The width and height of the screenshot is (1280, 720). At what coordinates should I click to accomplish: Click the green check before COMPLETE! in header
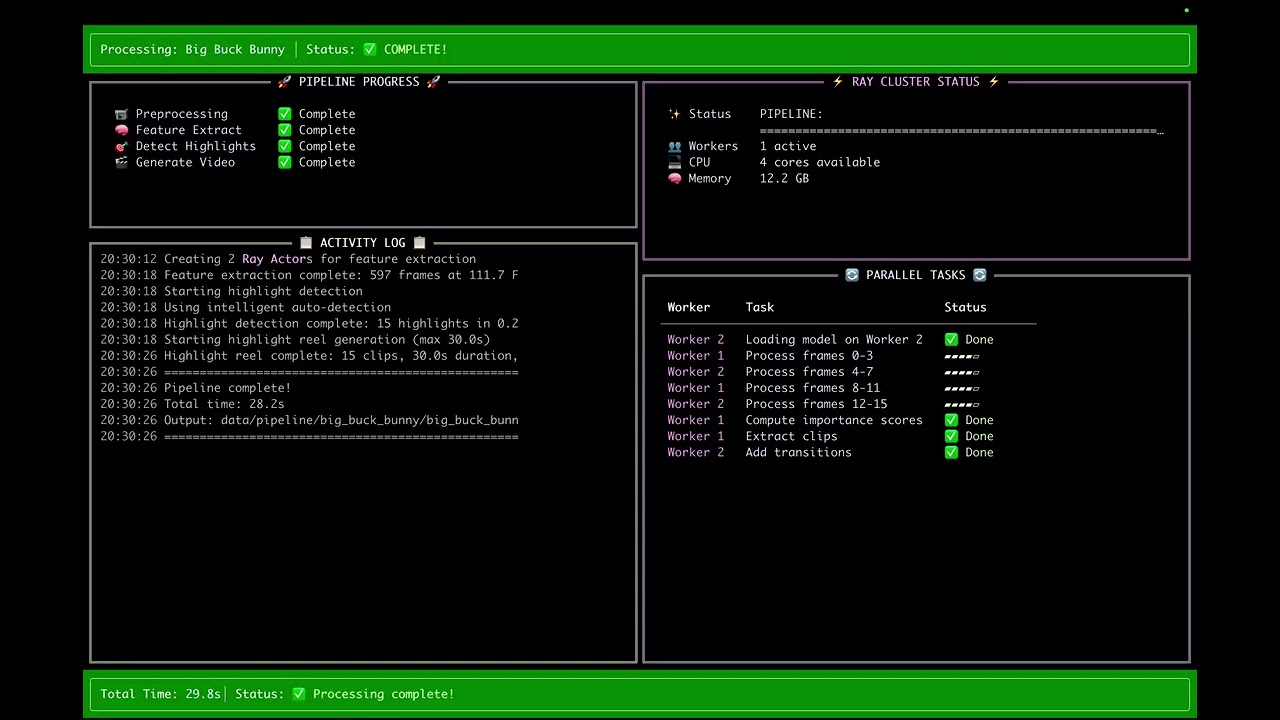pyautogui.click(x=370, y=49)
